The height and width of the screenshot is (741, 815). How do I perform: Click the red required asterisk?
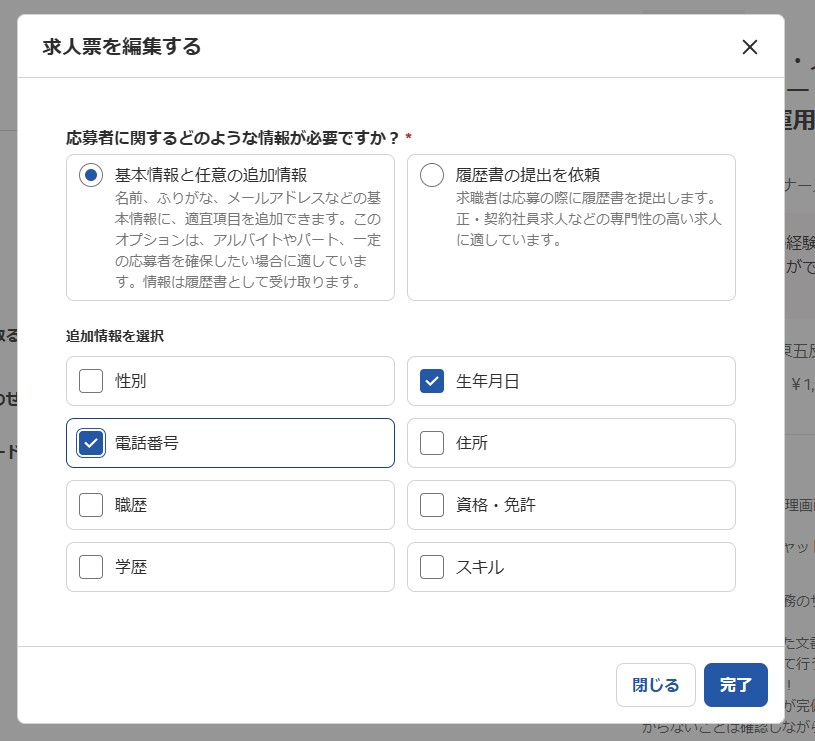[x=409, y=137]
